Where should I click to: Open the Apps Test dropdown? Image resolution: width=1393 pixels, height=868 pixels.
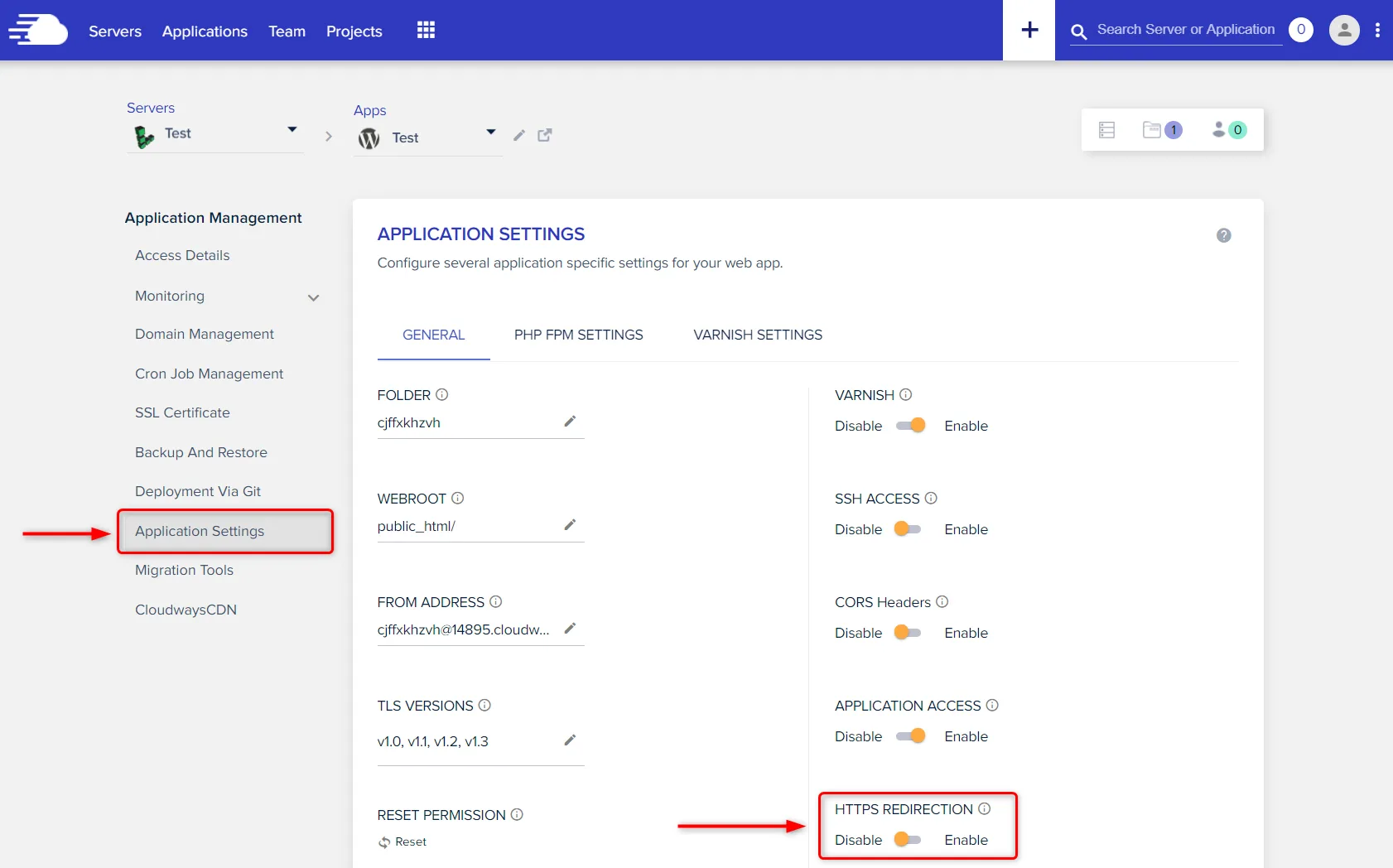tap(427, 137)
